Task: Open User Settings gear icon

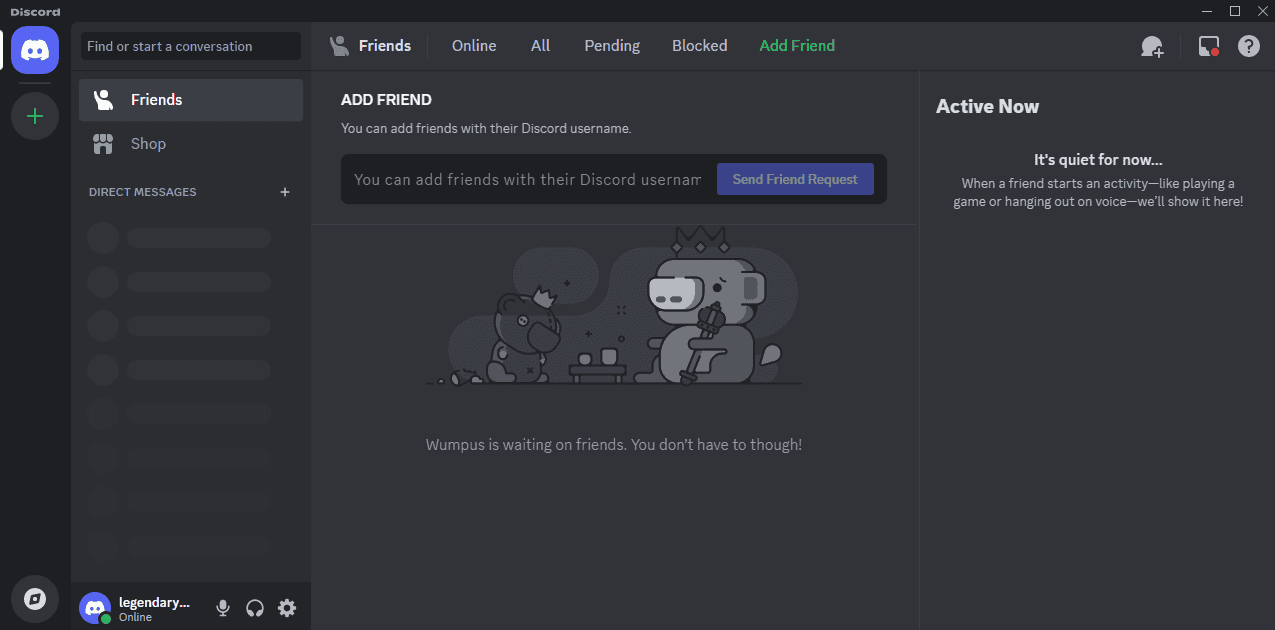Action: (x=287, y=608)
